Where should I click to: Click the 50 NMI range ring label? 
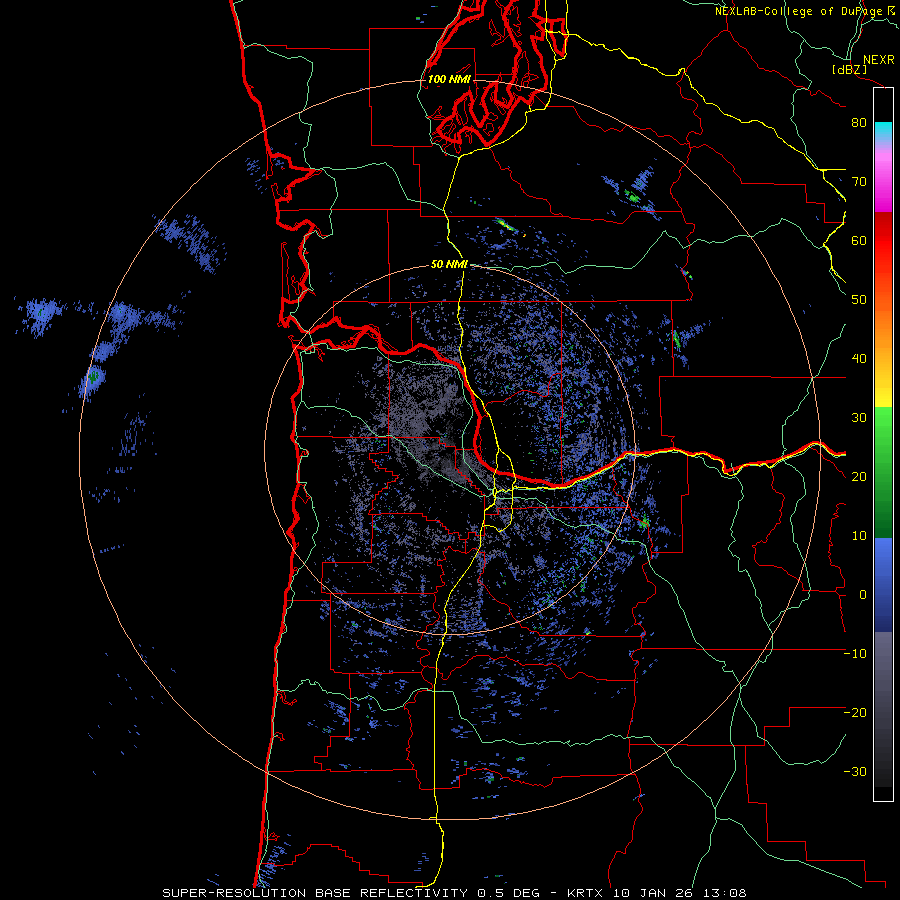[449, 265]
